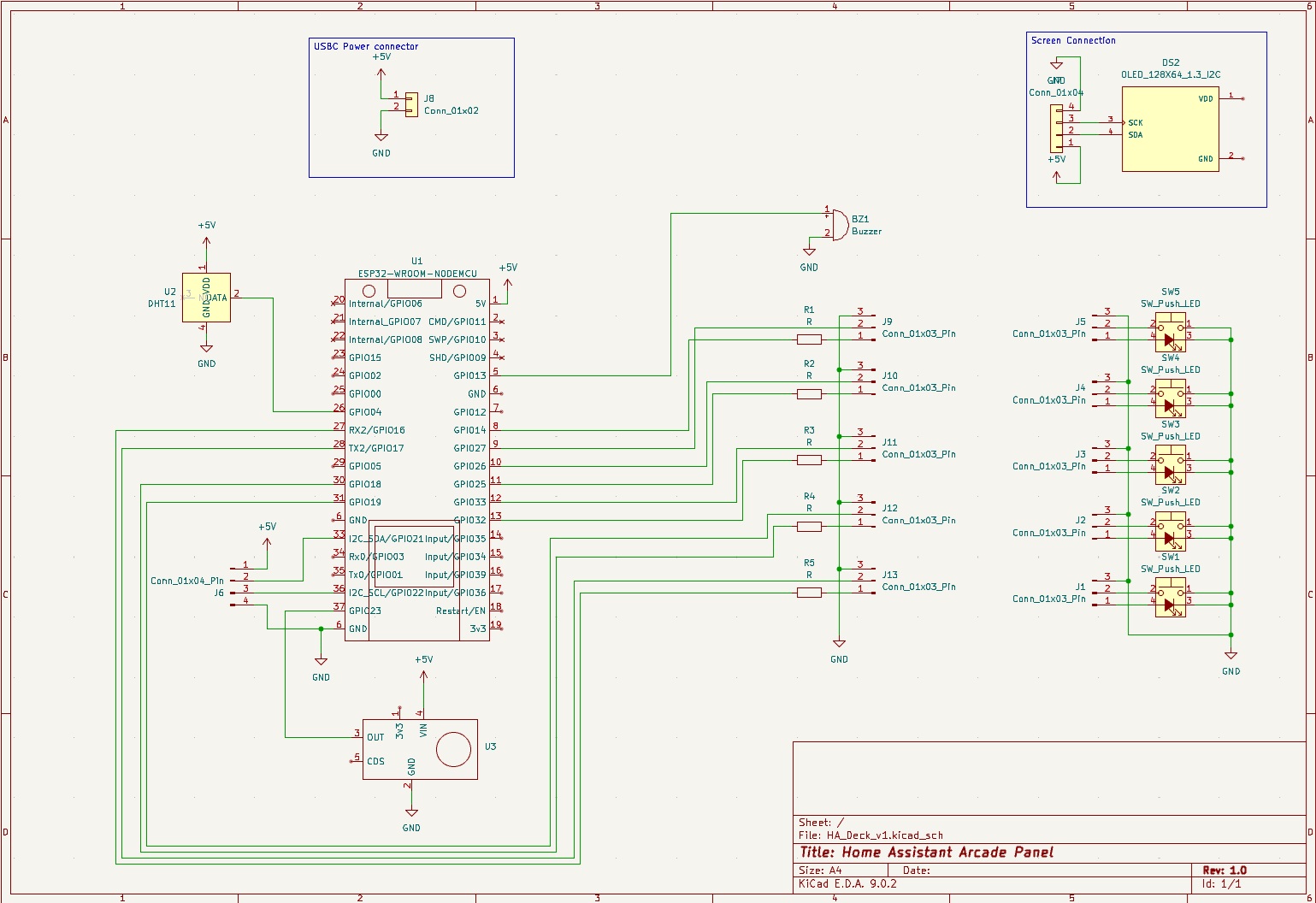The height and width of the screenshot is (903, 1316).
Task: Click the Screen Connection frame label
Action: point(1073,40)
